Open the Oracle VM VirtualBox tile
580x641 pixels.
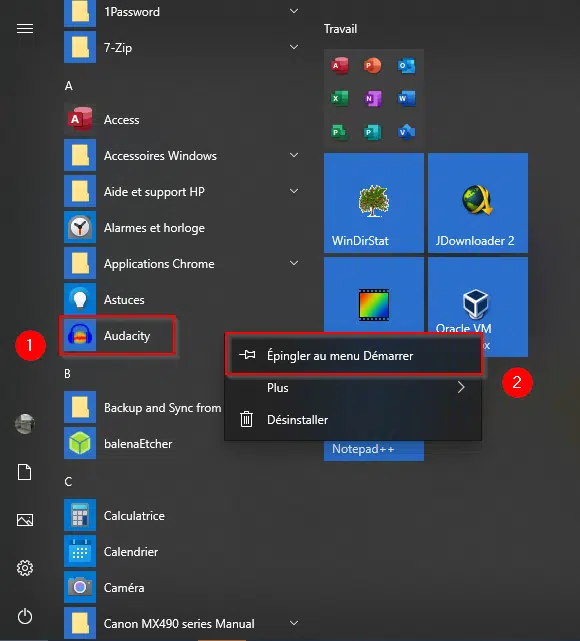point(478,307)
